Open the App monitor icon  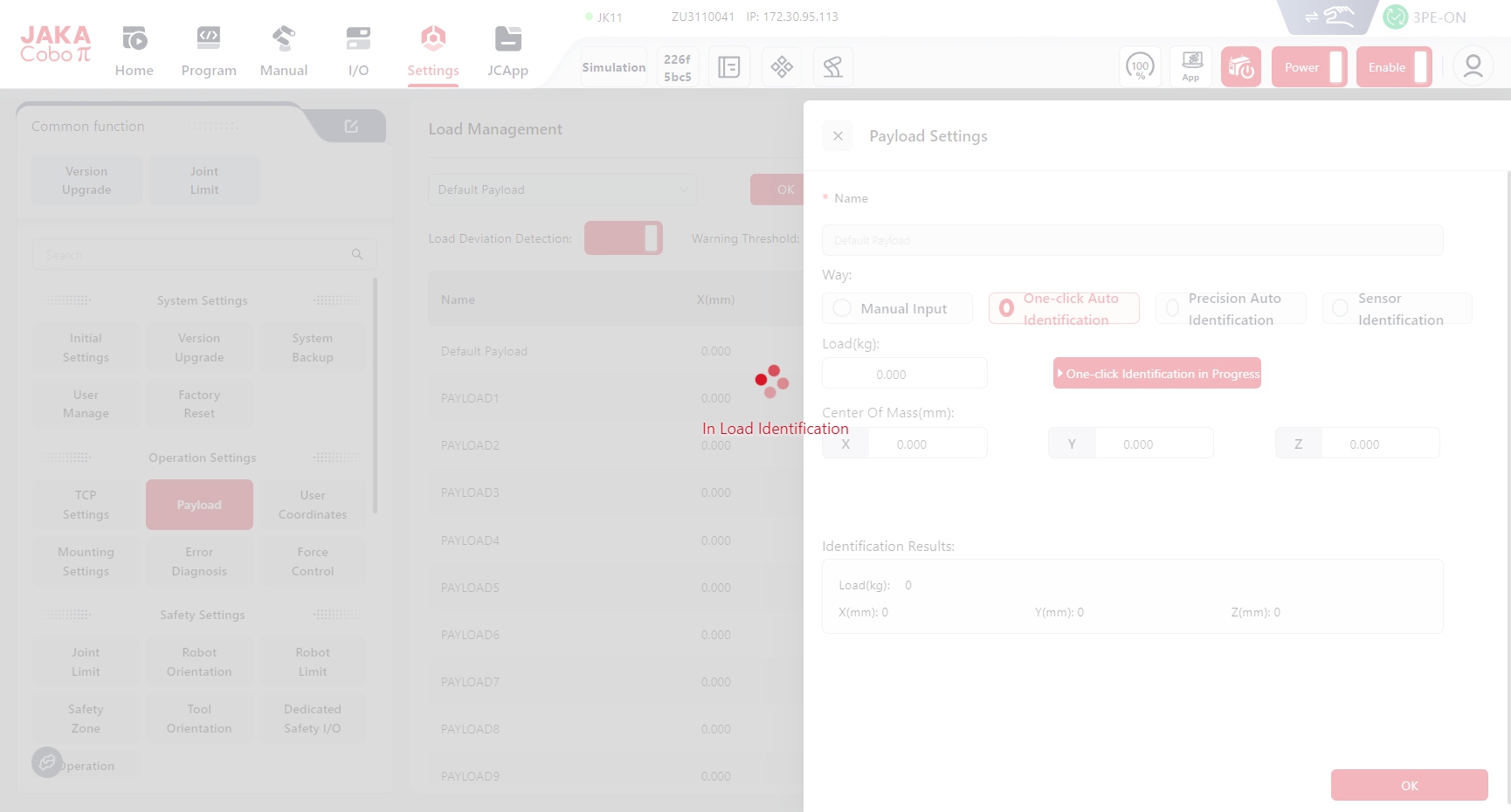coord(1190,67)
